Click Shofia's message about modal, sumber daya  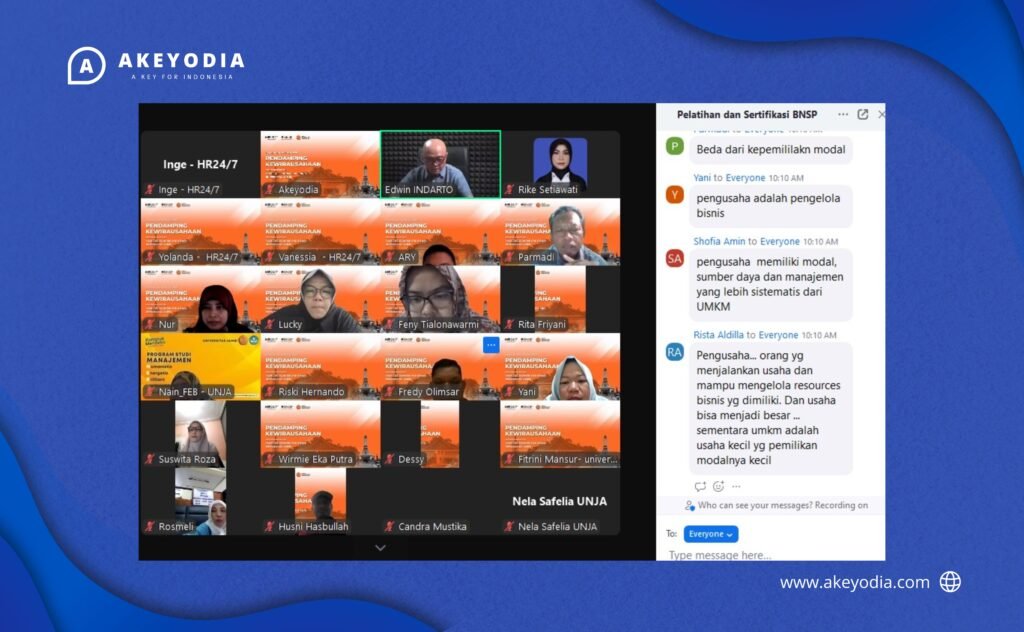pos(771,284)
